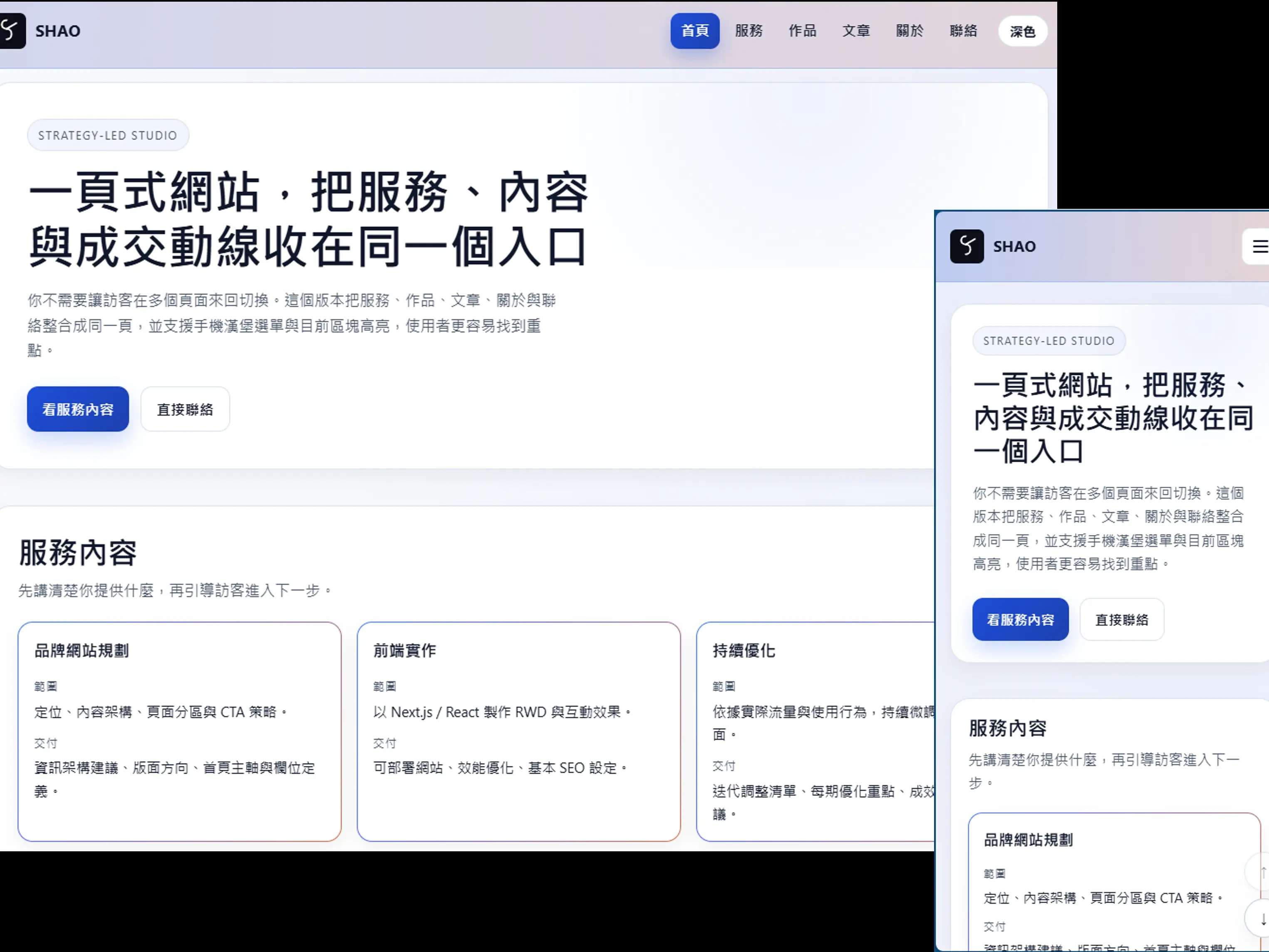The height and width of the screenshot is (952, 1269).
Task: Open the 文章 navigation item
Action: (856, 31)
